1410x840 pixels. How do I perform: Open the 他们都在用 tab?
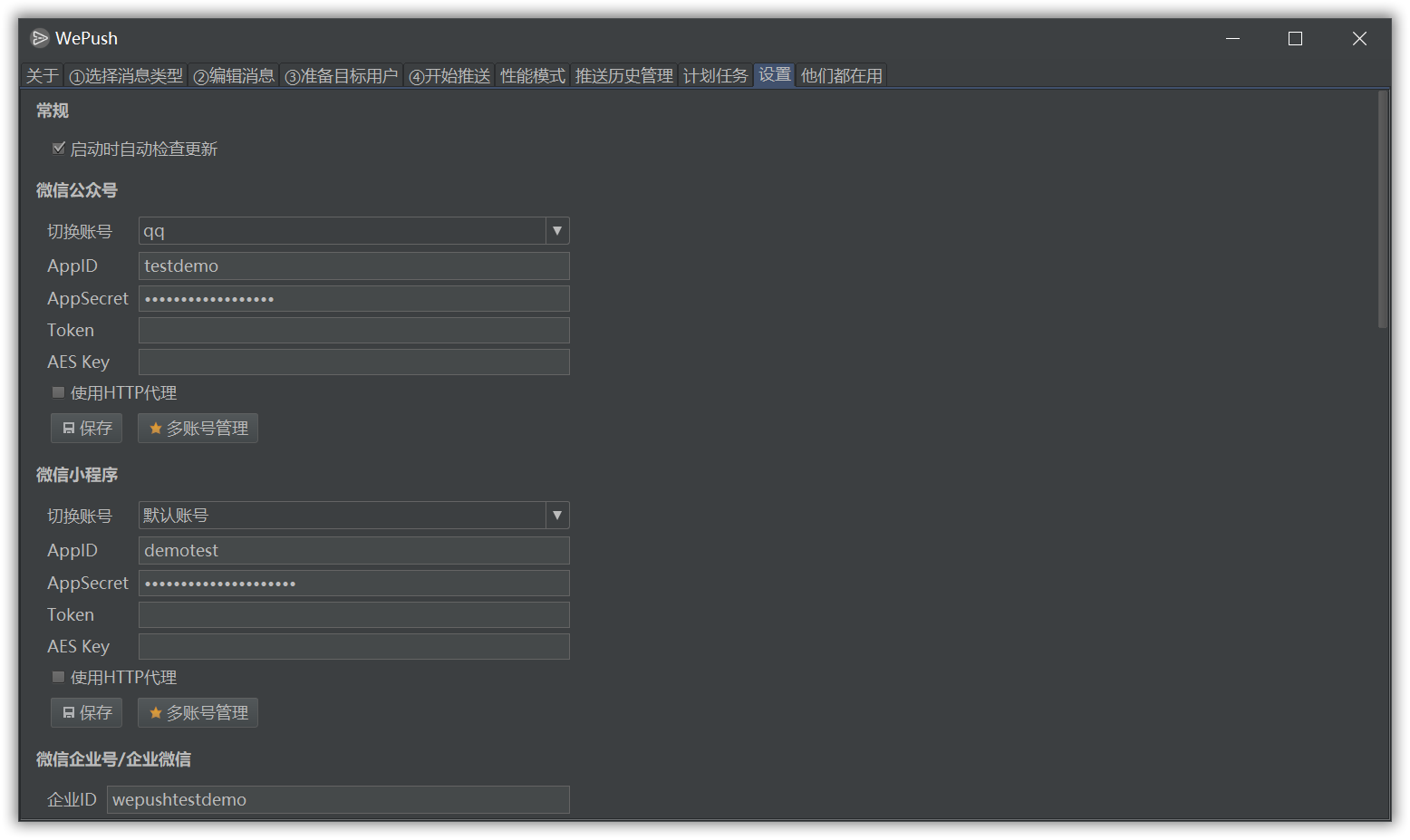click(x=842, y=76)
